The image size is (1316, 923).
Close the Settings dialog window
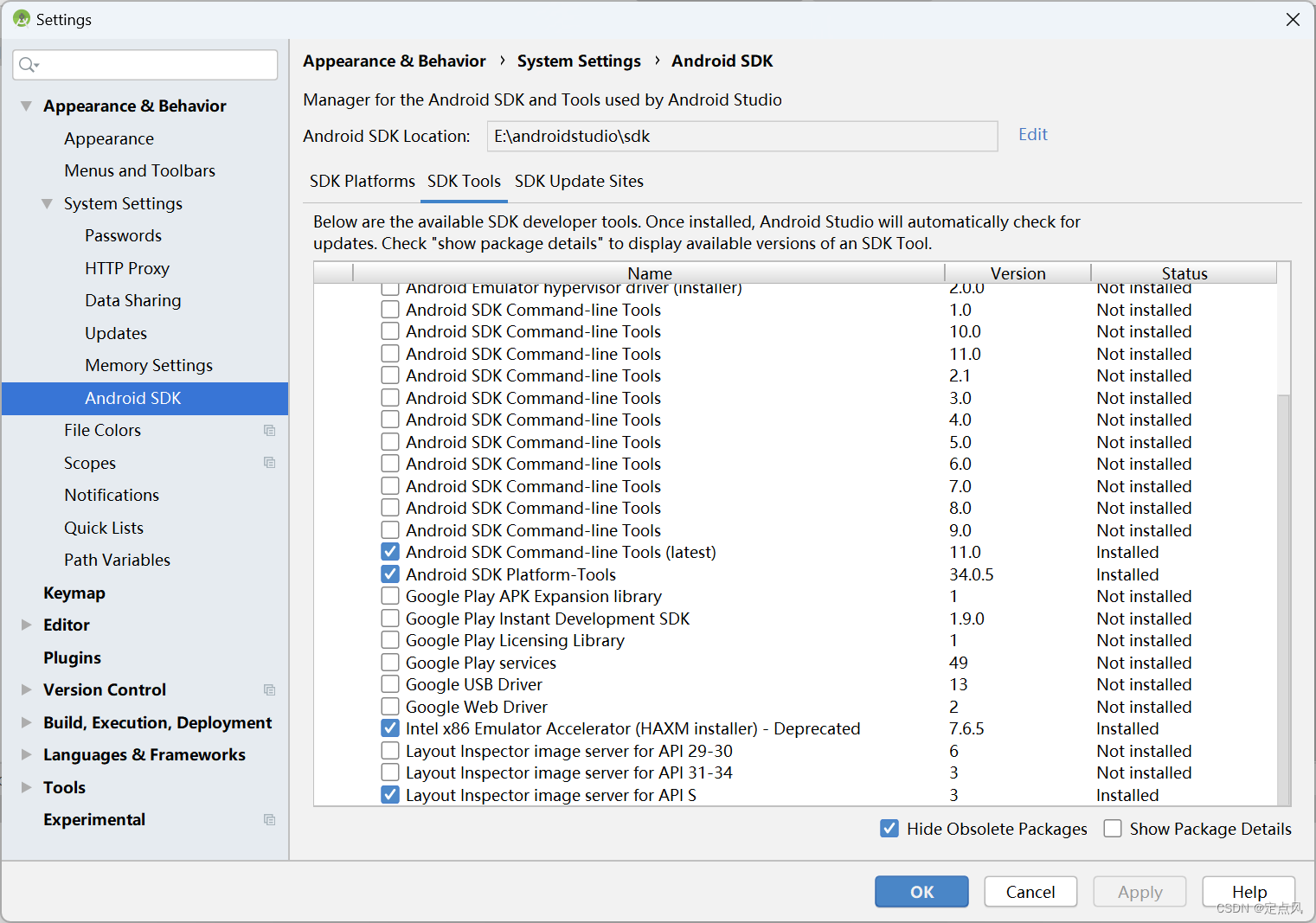[x=1293, y=19]
